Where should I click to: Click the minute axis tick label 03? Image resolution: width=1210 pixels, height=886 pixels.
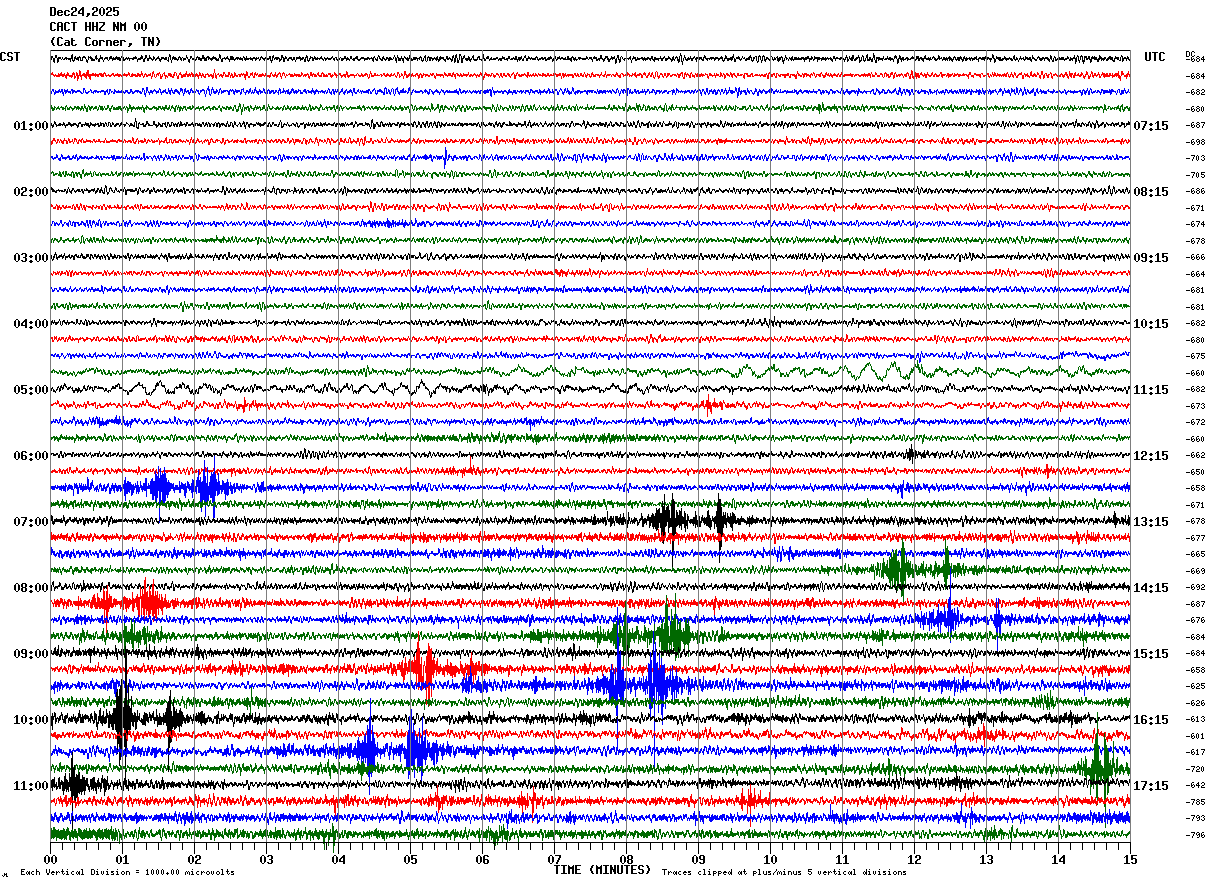click(266, 859)
